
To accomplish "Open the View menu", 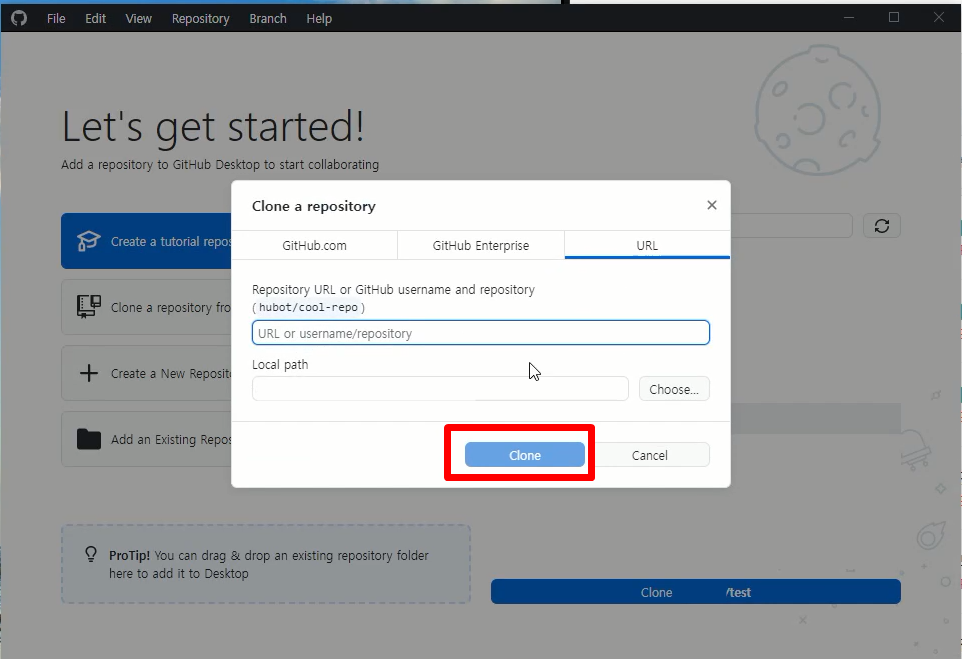I will (x=138, y=18).
